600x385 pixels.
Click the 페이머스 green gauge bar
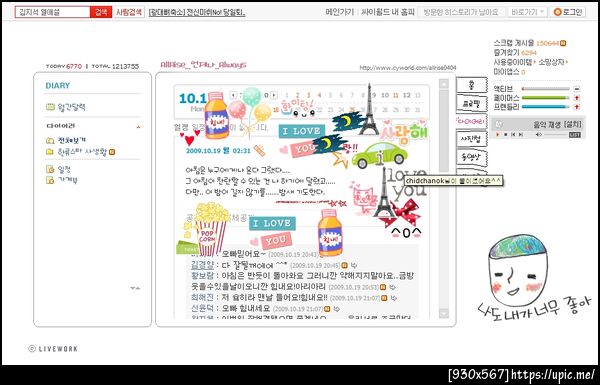(546, 98)
